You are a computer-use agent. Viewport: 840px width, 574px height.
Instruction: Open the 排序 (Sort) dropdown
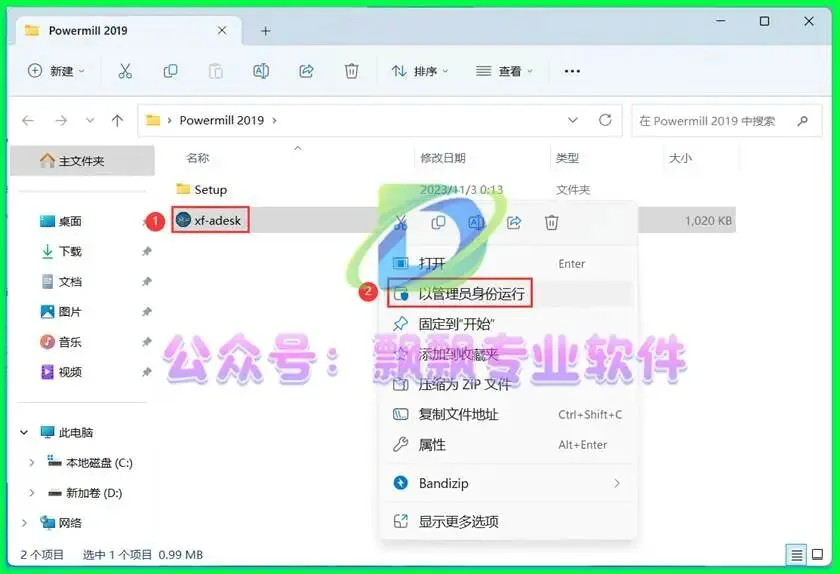pyautogui.click(x=420, y=71)
